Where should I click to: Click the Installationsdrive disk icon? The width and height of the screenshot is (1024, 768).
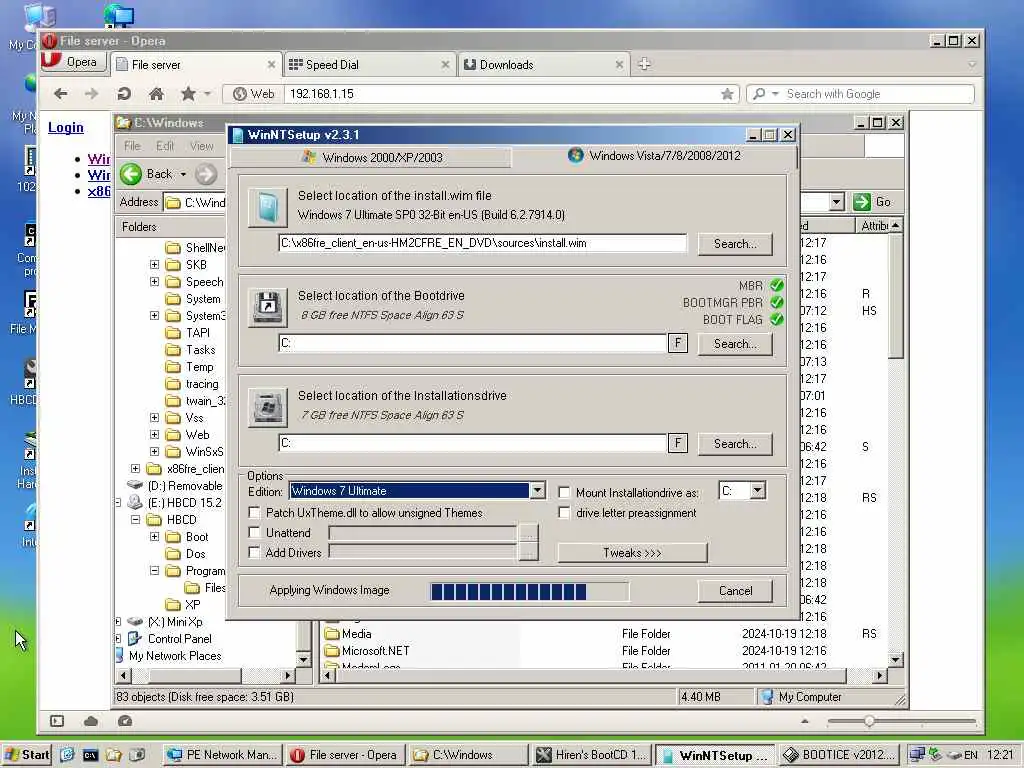pos(267,408)
